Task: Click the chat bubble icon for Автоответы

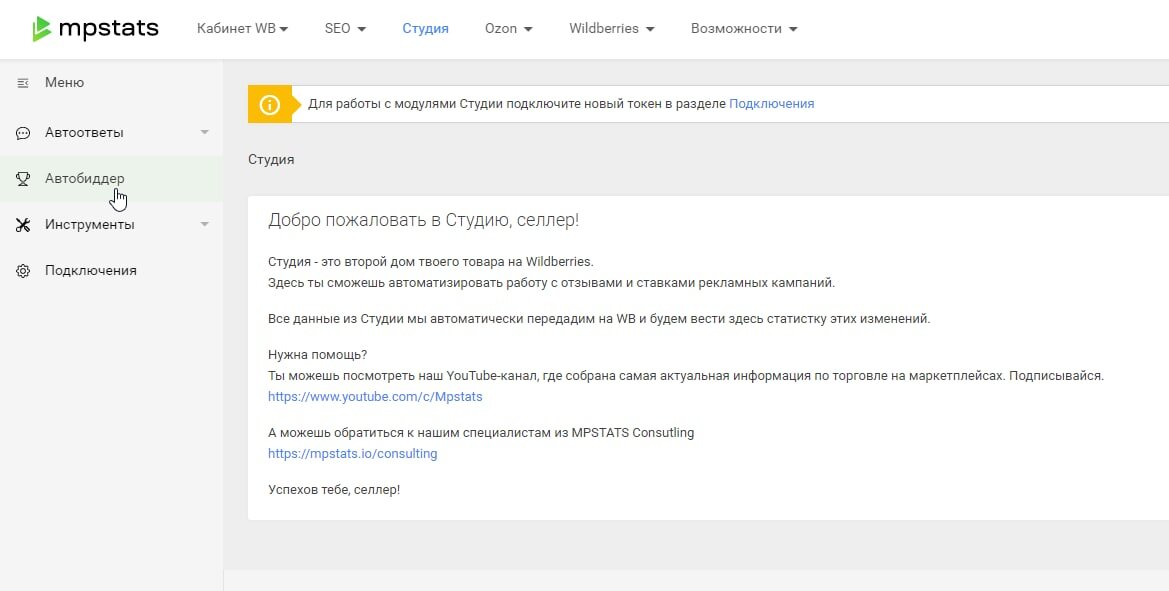Action: tap(23, 133)
